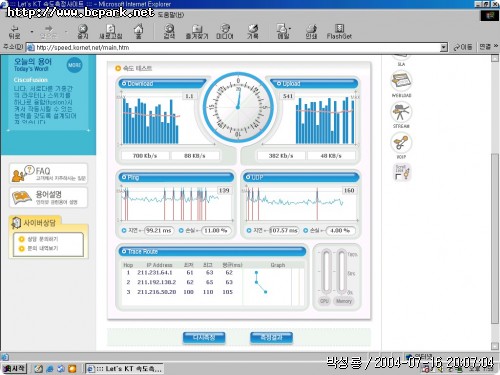Click the upload value "382 Kb/s"
Screen dimensions: 500x375
281,156
